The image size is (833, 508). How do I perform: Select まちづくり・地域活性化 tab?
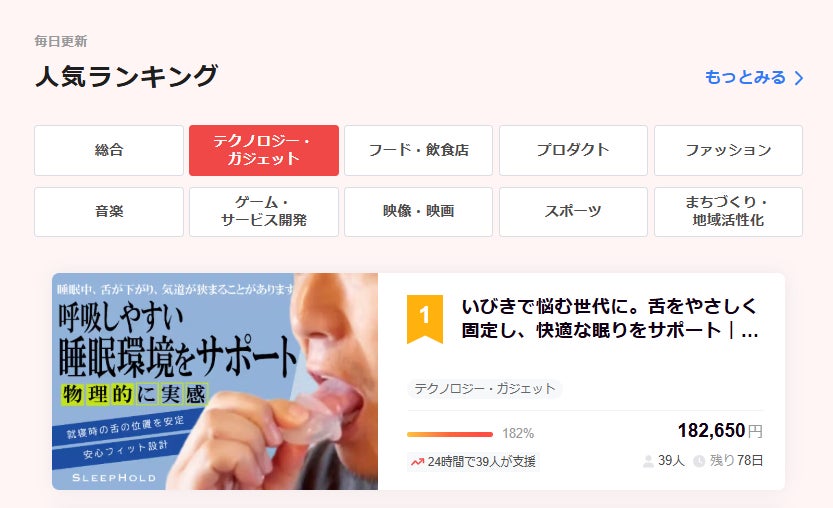(x=728, y=211)
